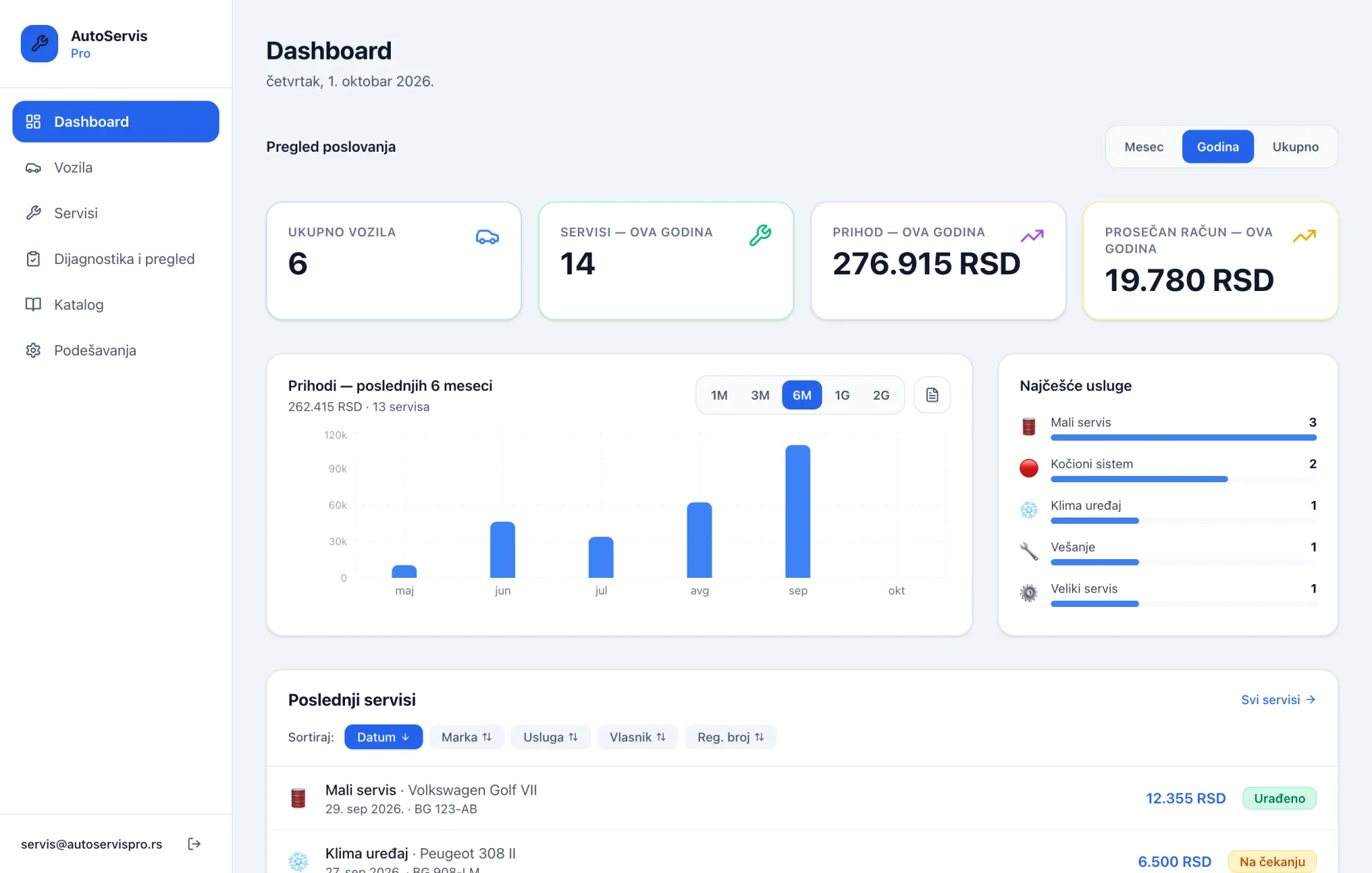Click the sep bar in revenue chart
1372x873 pixels.
[x=798, y=511]
